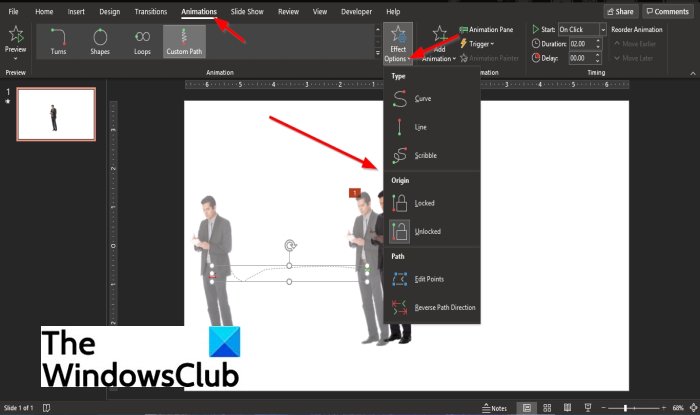This screenshot has width=700, height=415.
Task: Open the Comments button
Action: pyautogui.click(x=668, y=12)
